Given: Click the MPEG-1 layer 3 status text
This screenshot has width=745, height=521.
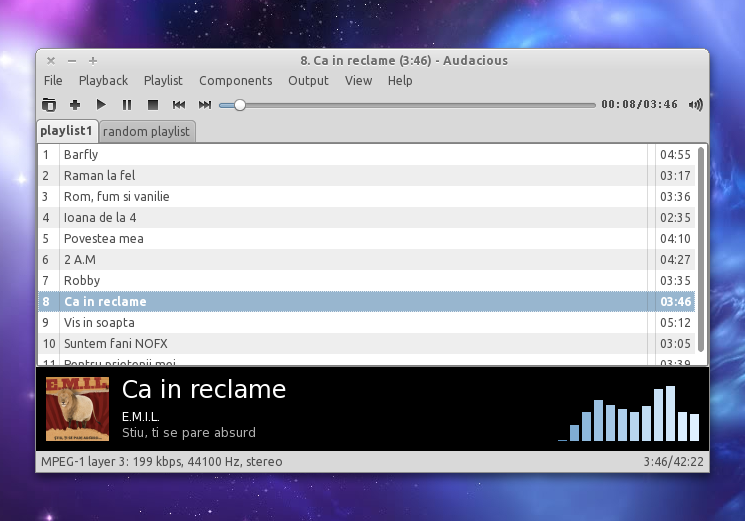Looking at the screenshot, I should pos(162,462).
